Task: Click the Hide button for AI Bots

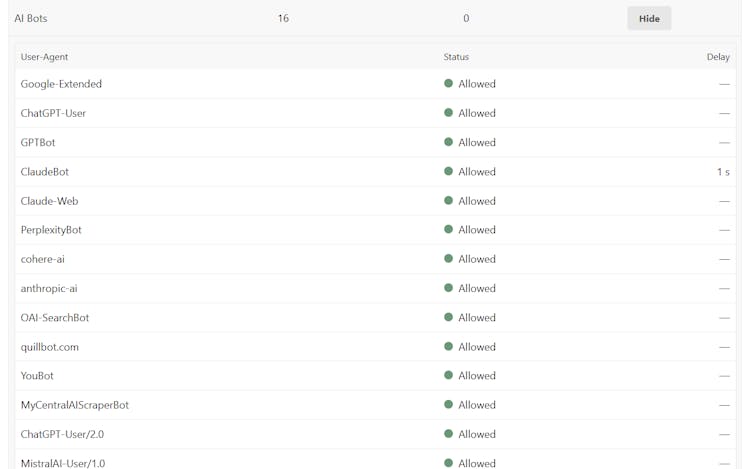Action: pyautogui.click(x=649, y=18)
